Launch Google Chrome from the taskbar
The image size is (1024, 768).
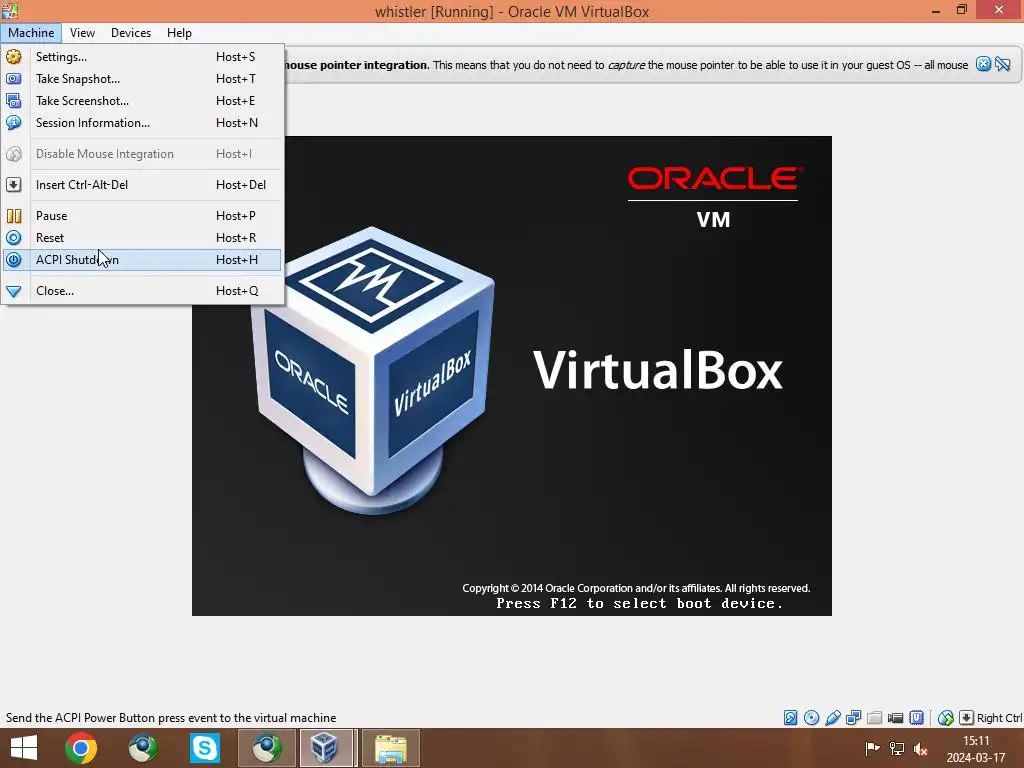pos(81,748)
